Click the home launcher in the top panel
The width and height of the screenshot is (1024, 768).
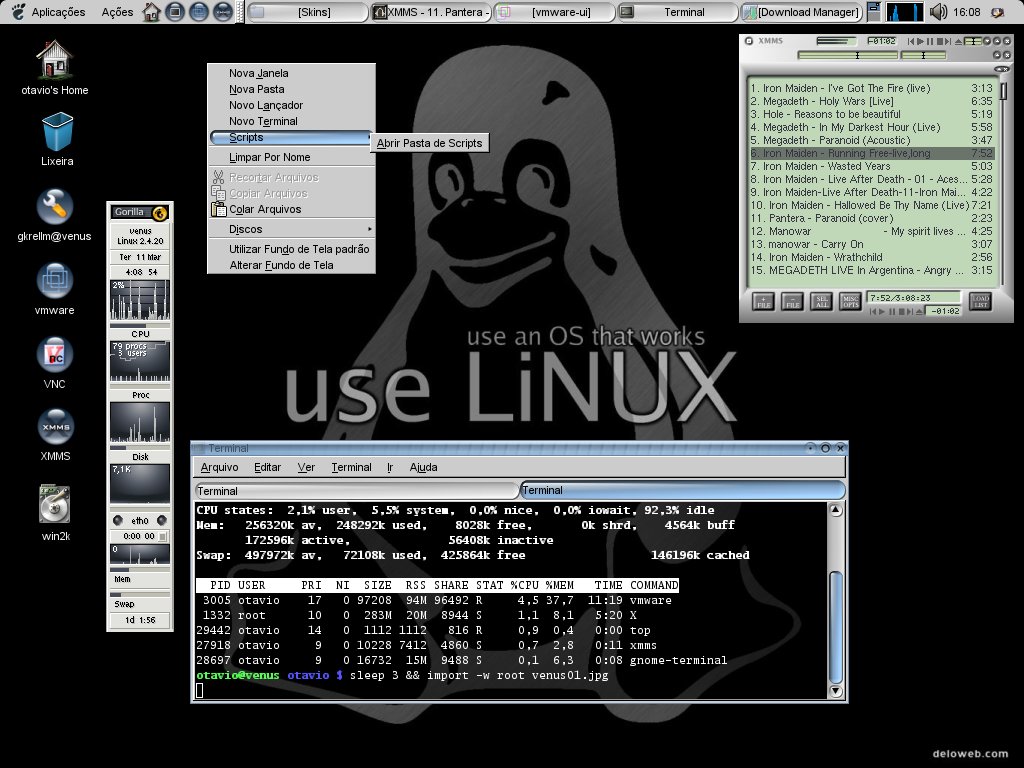pyautogui.click(x=152, y=12)
